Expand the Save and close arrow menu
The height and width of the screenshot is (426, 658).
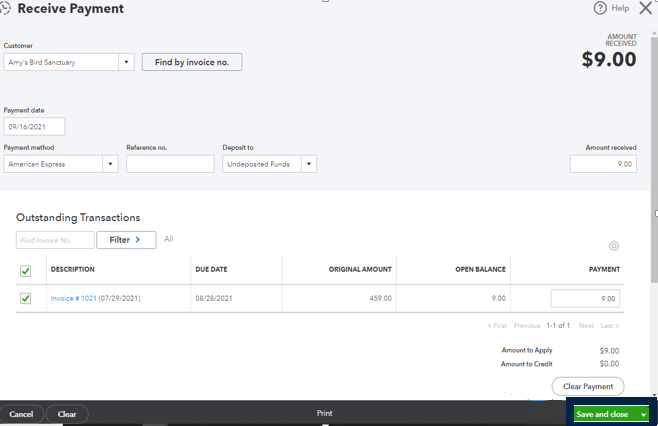643,415
